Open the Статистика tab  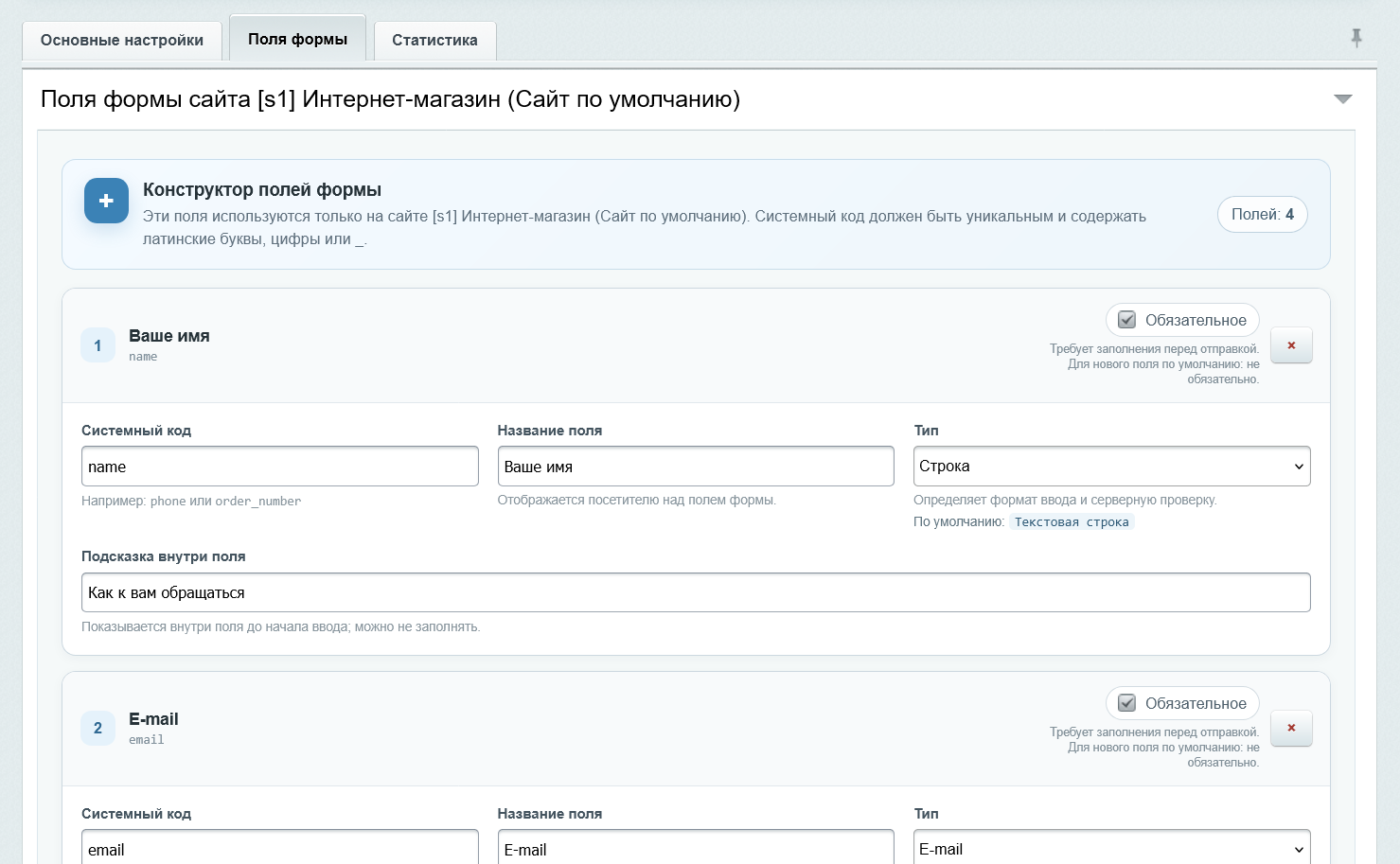[x=434, y=41]
